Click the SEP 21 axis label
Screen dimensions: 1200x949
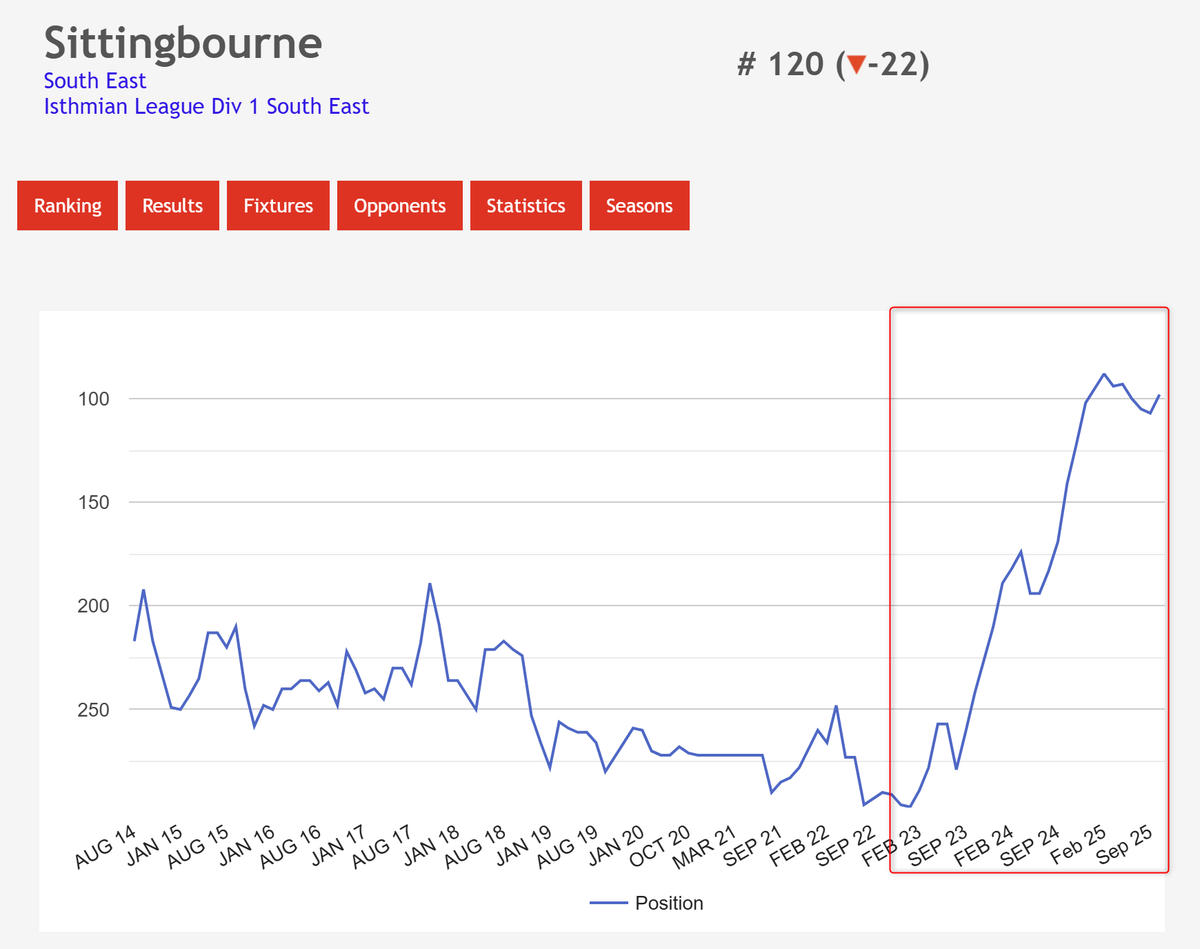pos(753,845)
